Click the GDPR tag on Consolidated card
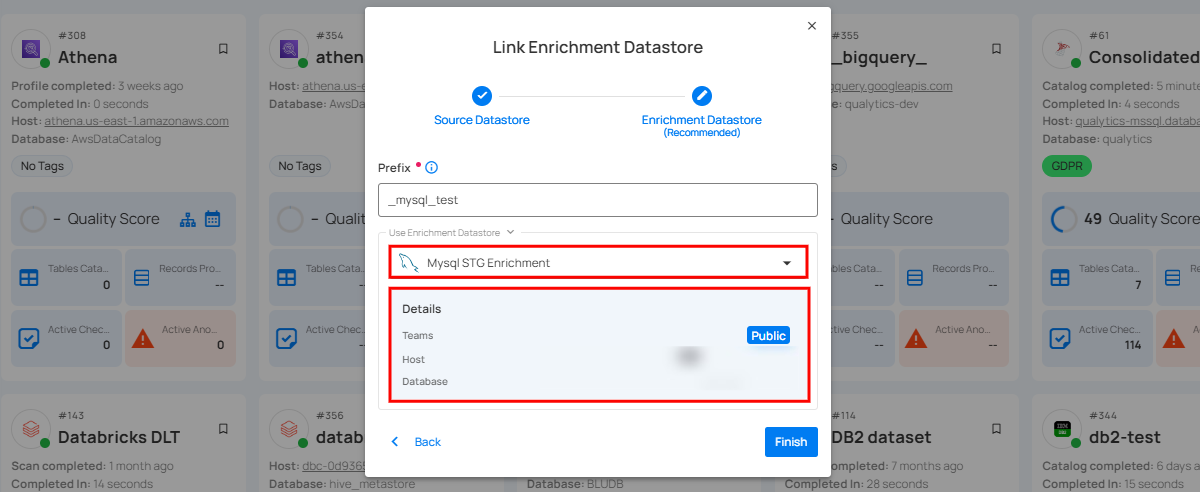Screen dimensions: 1200x492 (x=1067, y=166)
